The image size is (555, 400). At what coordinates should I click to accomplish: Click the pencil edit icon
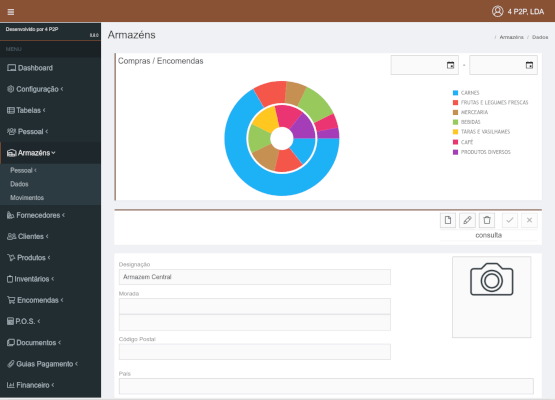(467, 220)
